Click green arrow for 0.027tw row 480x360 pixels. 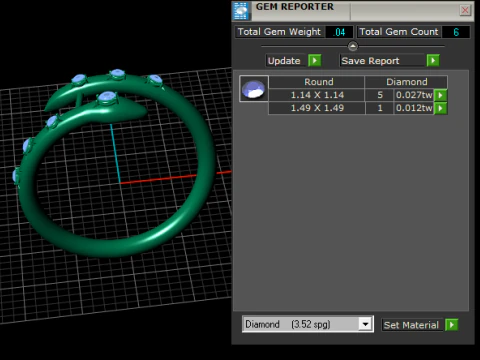coord(441,95)
